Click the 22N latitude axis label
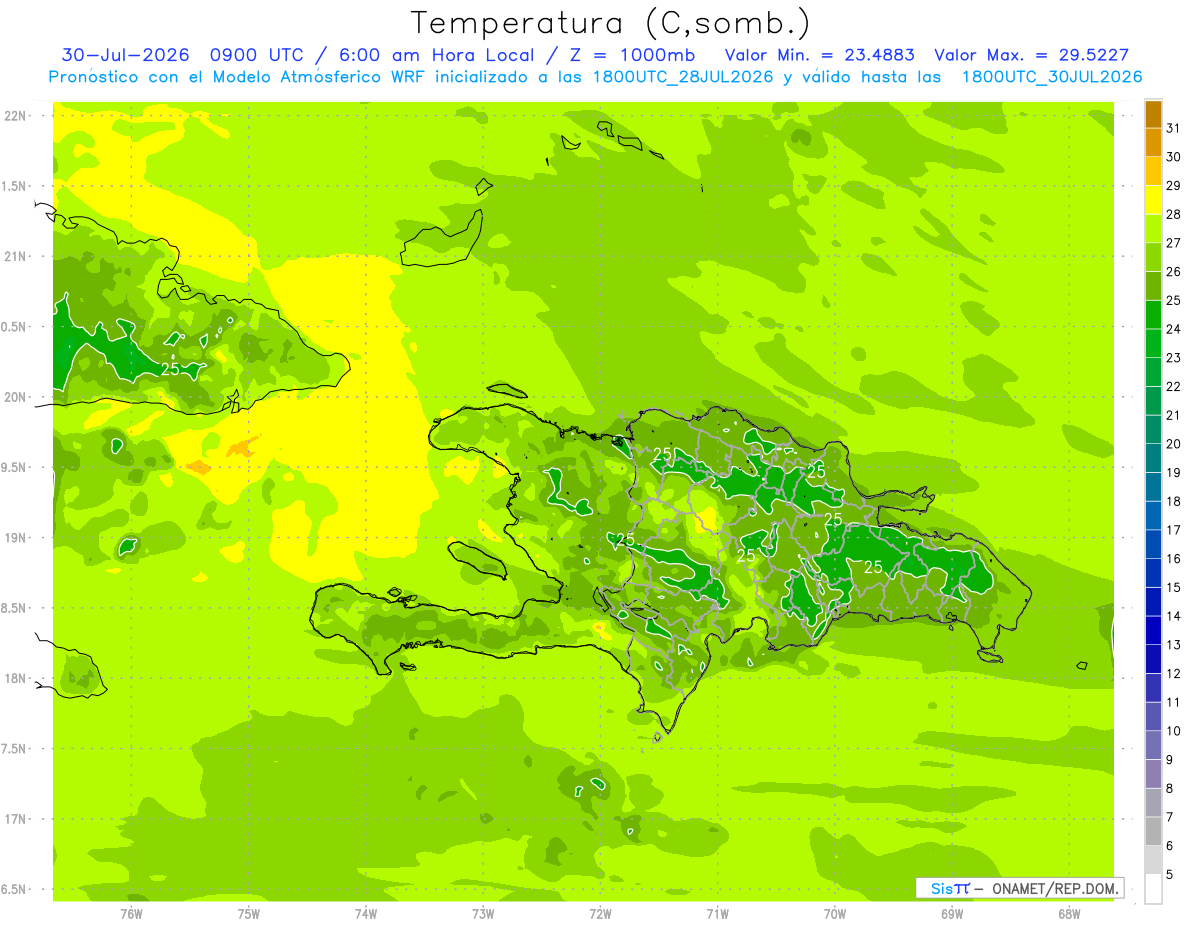The height and width of the screenshot is (927, 1200). point(15,116)
